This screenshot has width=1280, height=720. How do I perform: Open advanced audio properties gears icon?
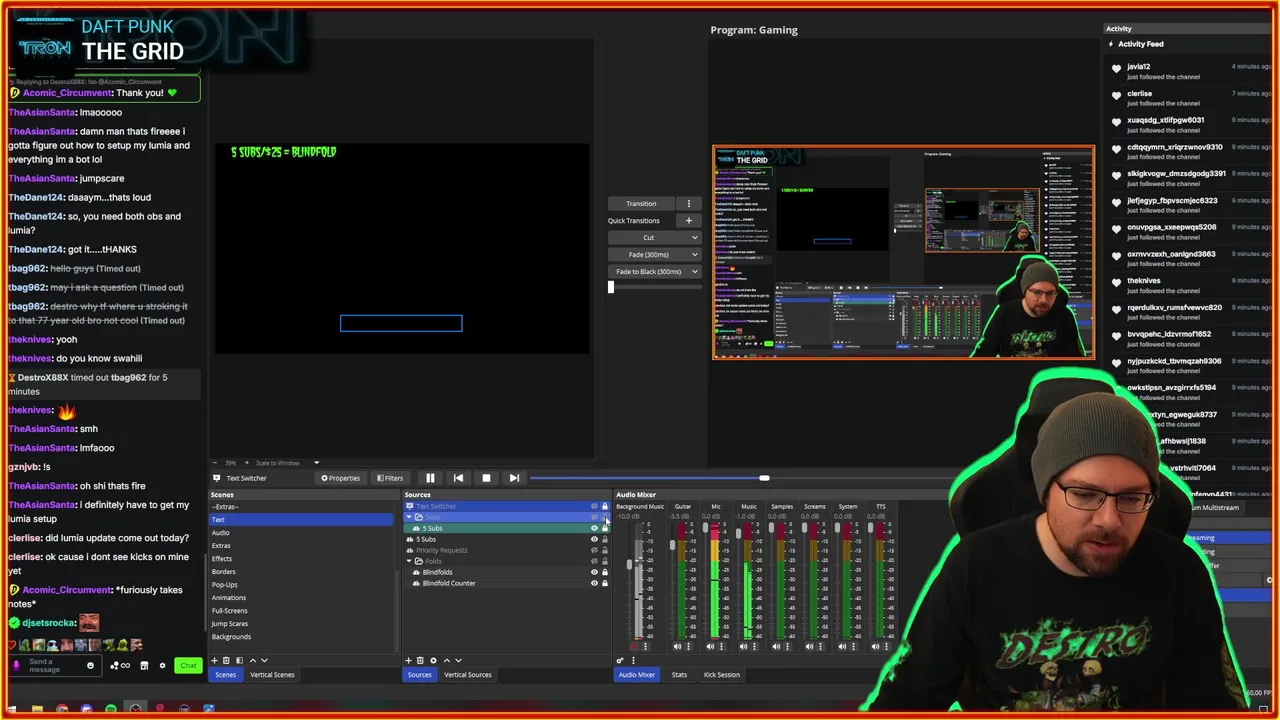[x=620, y=661]
